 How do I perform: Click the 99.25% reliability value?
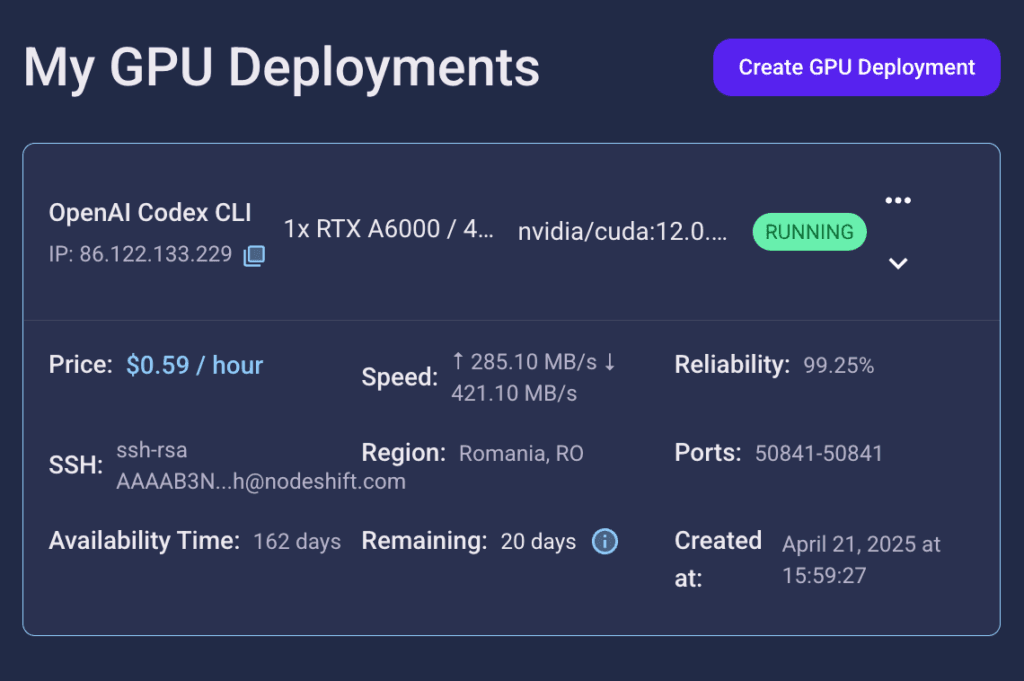[839, 365]
